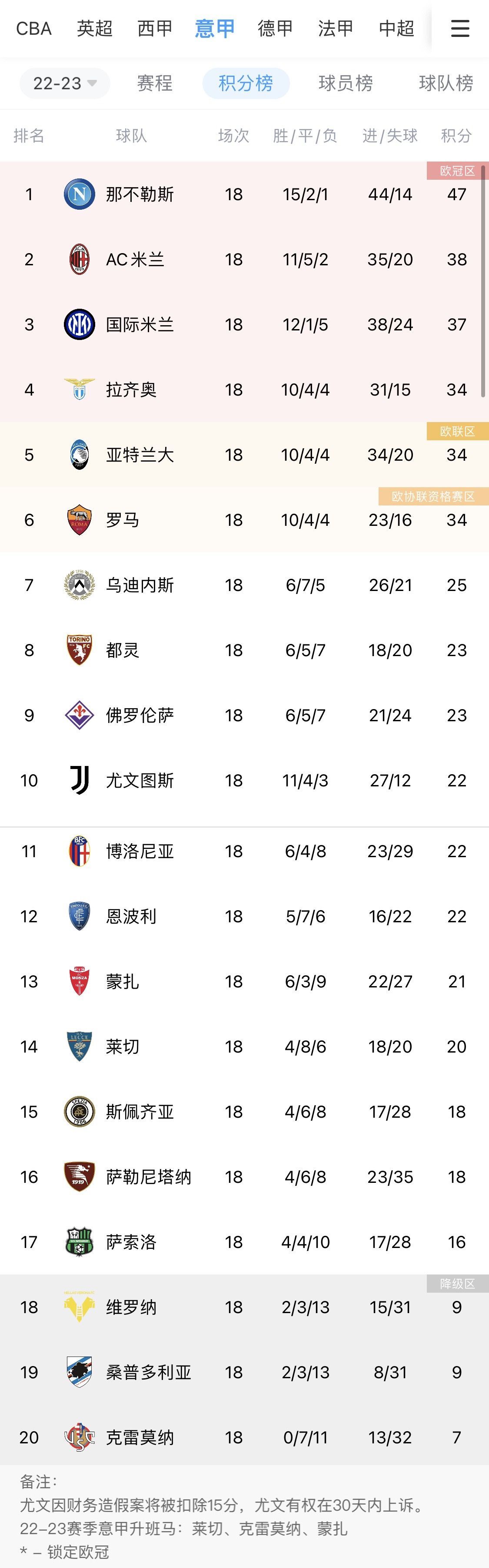The width and height of the screenshot is (489, 1568).
Task: Open the hamburger menu icon
Action: (460, 28)
